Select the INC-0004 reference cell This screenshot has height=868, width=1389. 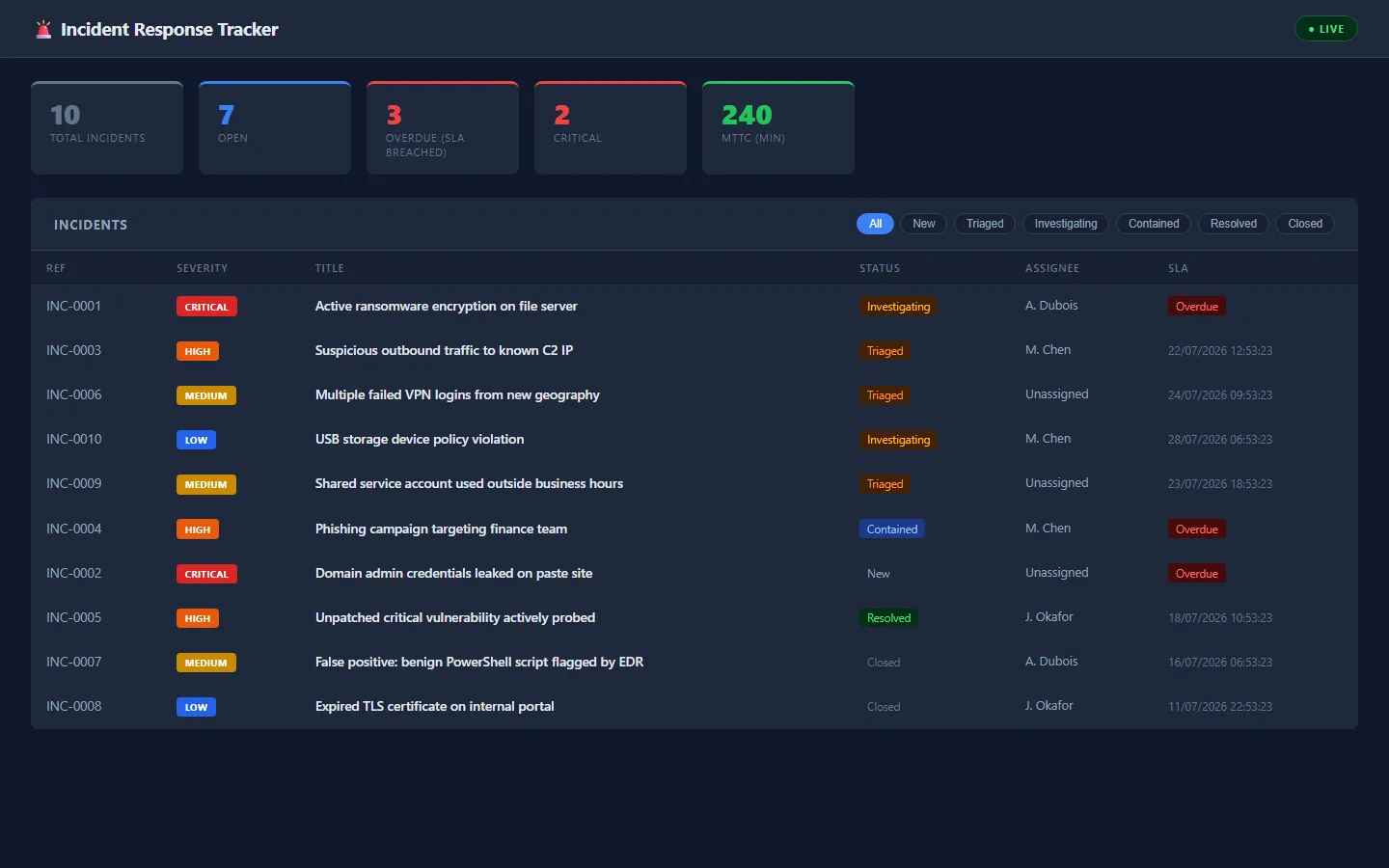(x=73, y=529)
